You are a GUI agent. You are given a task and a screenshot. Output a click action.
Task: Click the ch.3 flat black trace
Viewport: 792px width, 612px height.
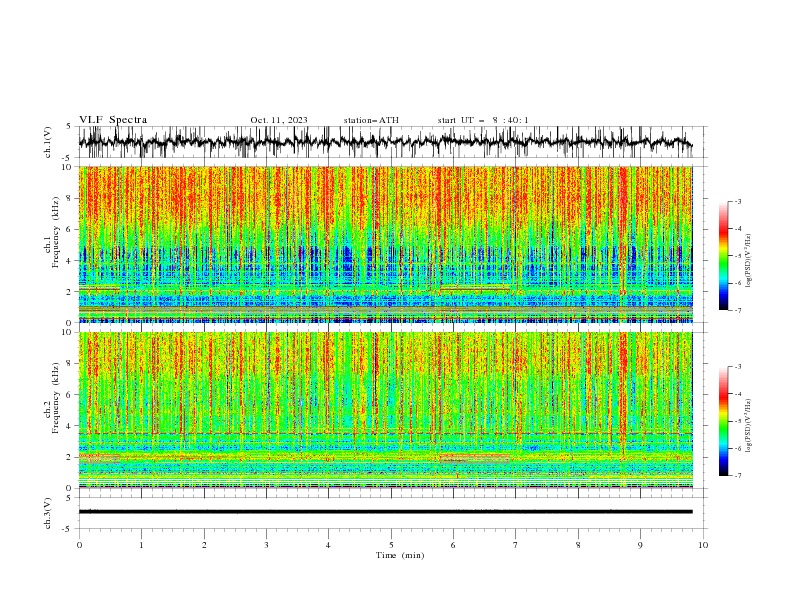pos(385,512)
